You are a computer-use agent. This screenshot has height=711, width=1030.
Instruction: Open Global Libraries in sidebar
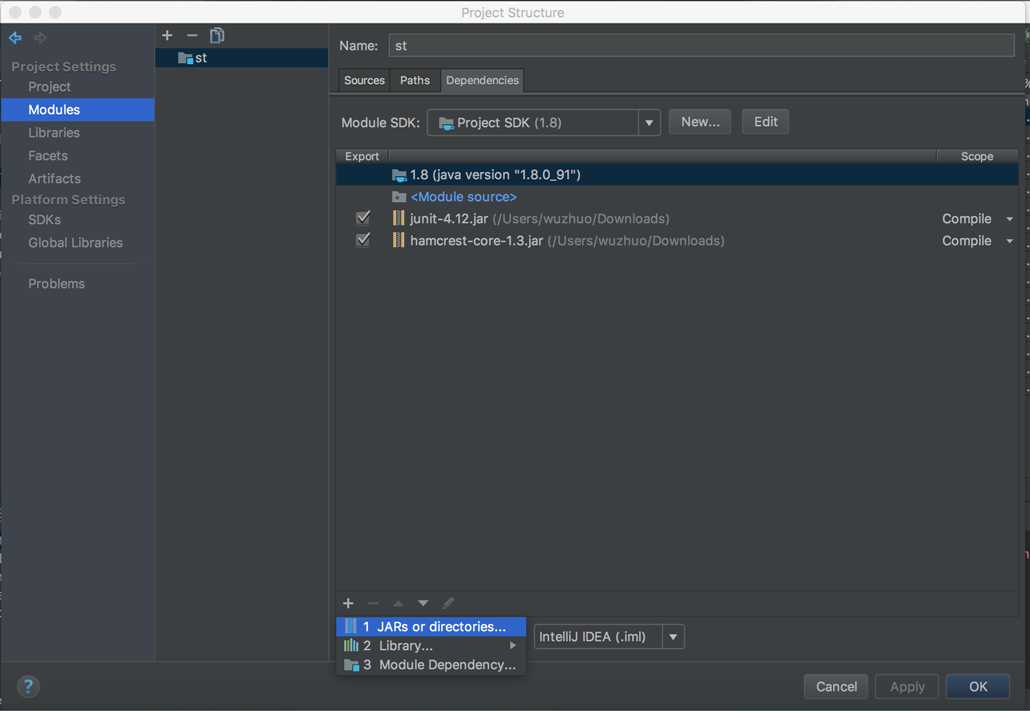[x=76, y=242]
